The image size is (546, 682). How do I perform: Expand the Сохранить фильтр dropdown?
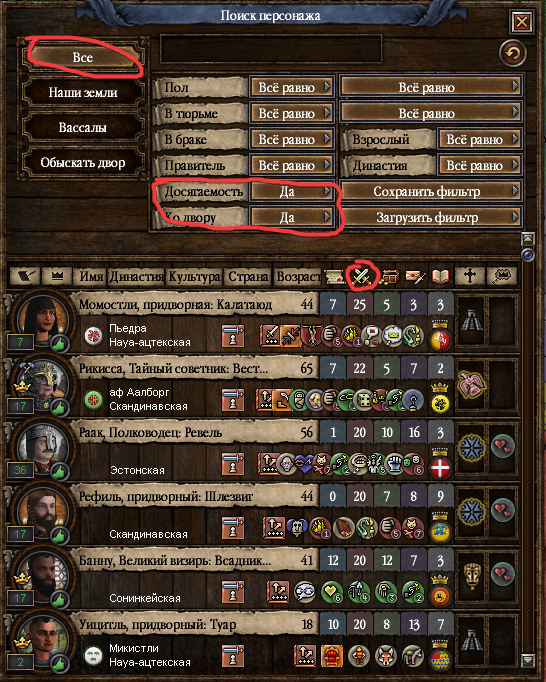point(431,191)
